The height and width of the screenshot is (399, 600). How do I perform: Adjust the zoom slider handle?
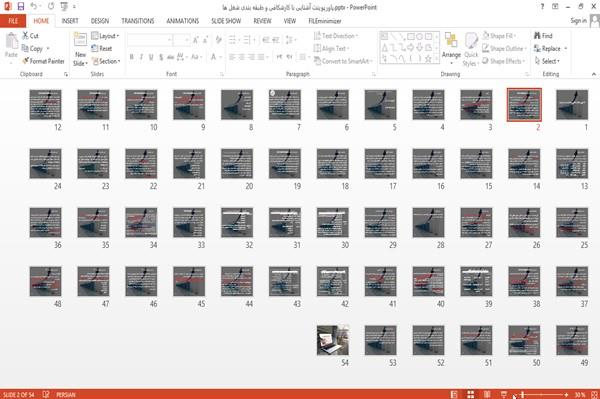pyautogui.click(x=523, y=394)
